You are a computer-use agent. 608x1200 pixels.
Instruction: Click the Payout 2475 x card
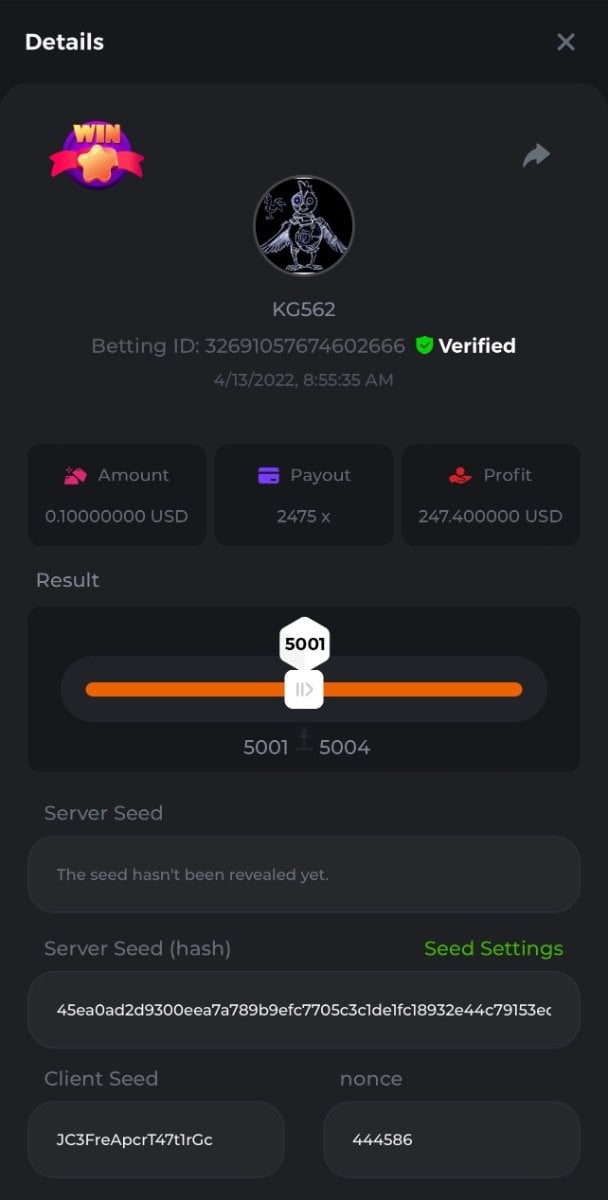point(304,496)
